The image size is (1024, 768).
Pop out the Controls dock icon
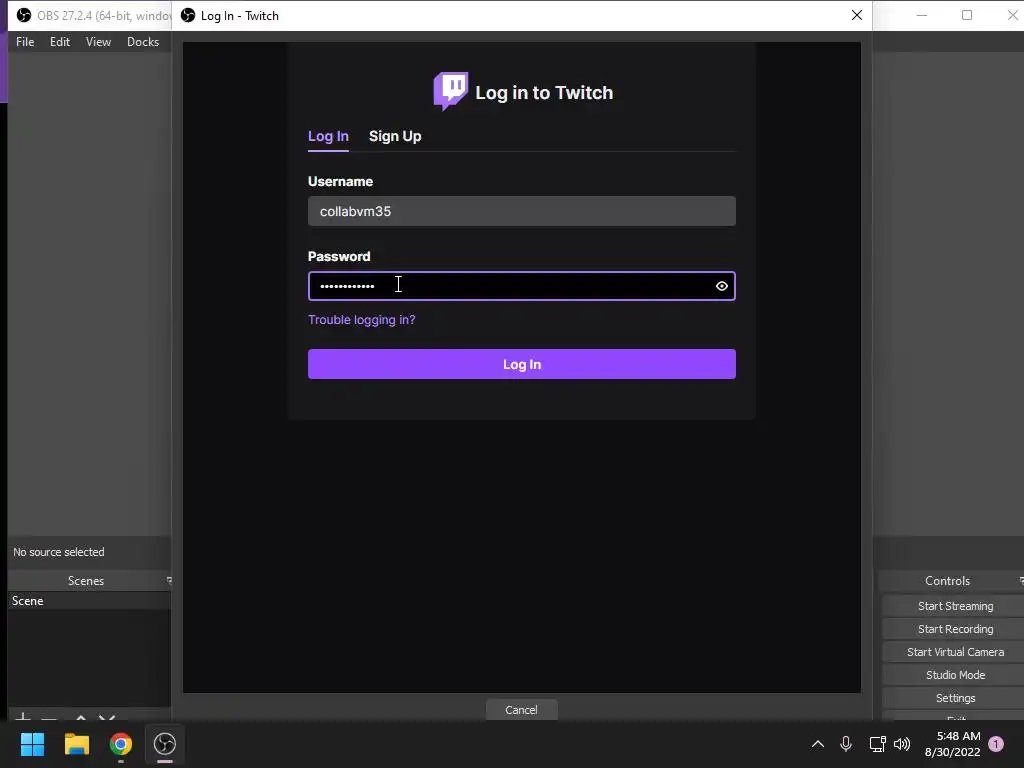(x=1021, y=580)
